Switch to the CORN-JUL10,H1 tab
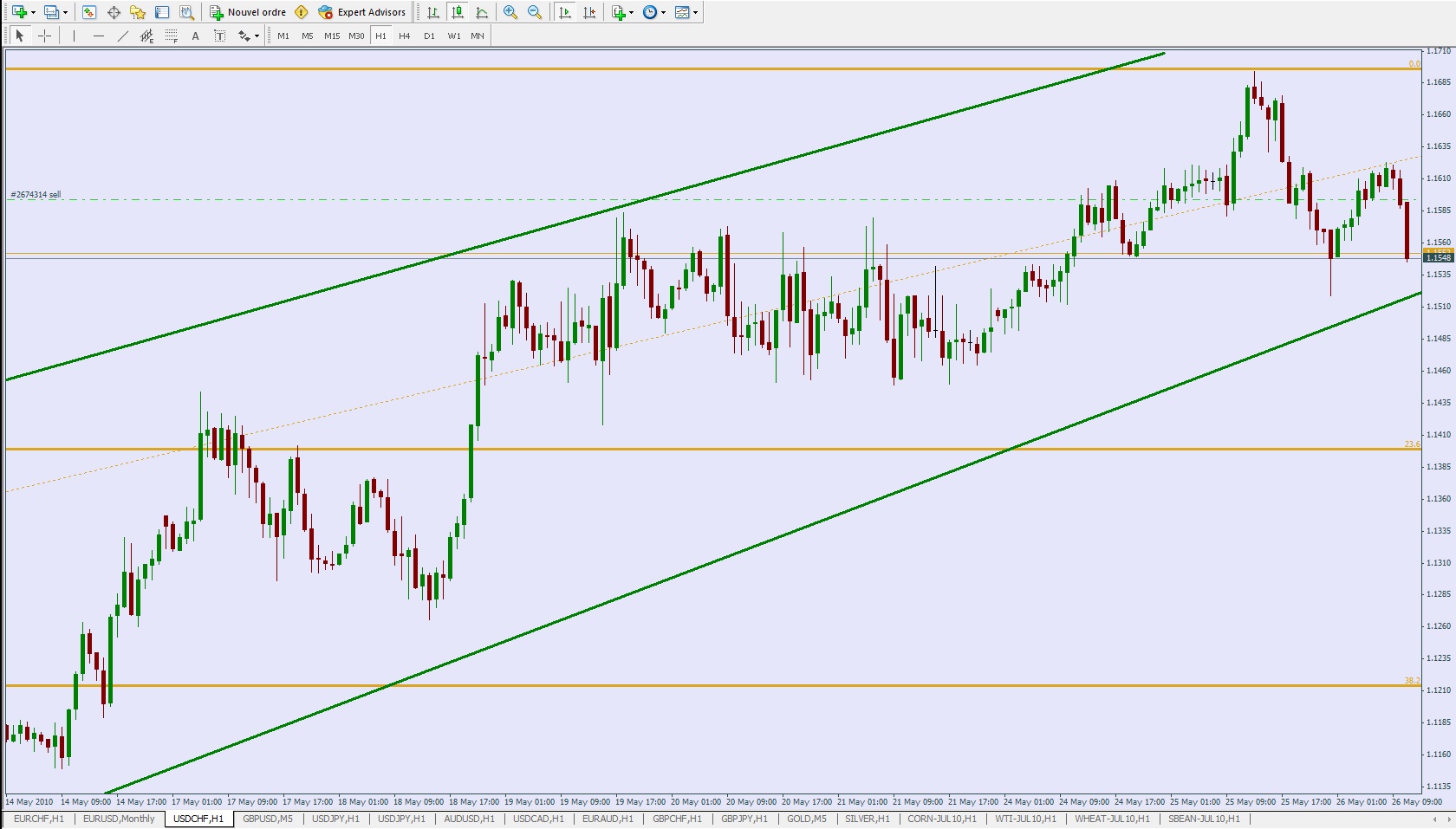 (x=942, y=819)
